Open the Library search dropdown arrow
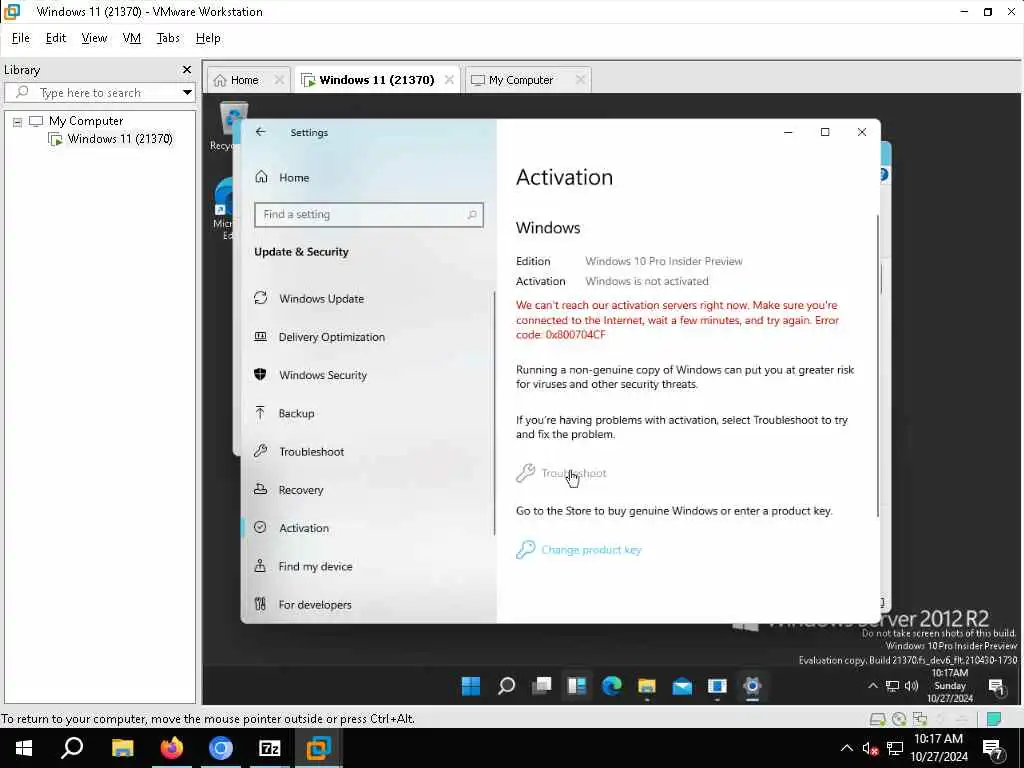 pos(187,92)
